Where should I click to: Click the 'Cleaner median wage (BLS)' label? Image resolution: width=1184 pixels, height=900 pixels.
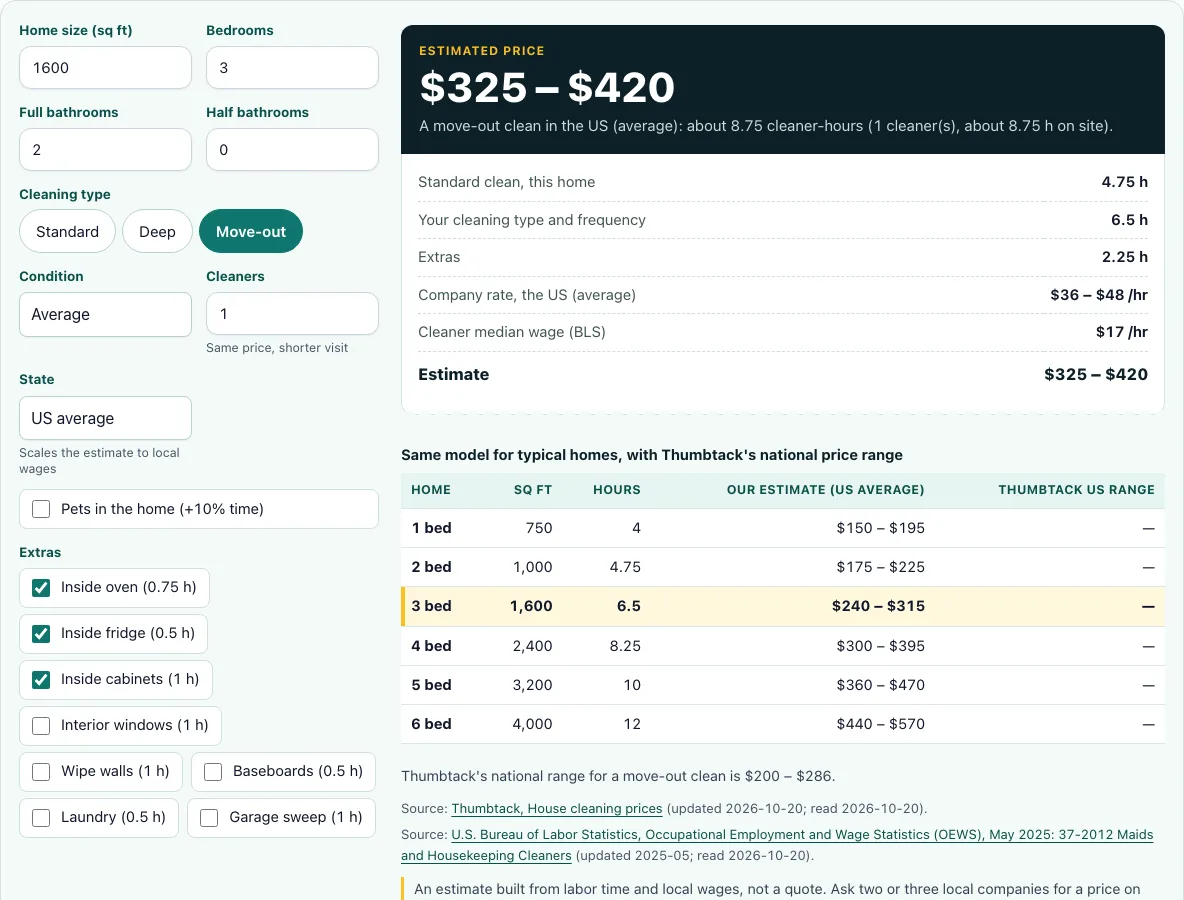512,331
